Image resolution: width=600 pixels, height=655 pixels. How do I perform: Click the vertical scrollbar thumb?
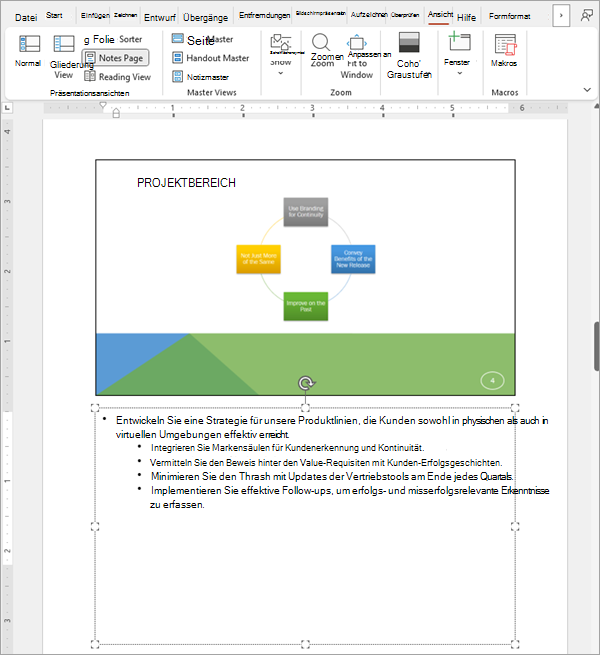click(597, 346)
